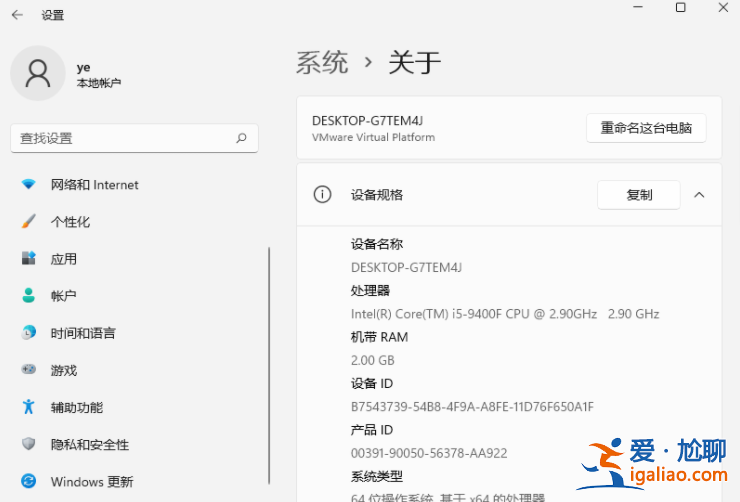This screenshot has width=740, height=502.
Task: Click DESKTOP-G7TEM4J in the top card
Action: (x=367, y=121)
